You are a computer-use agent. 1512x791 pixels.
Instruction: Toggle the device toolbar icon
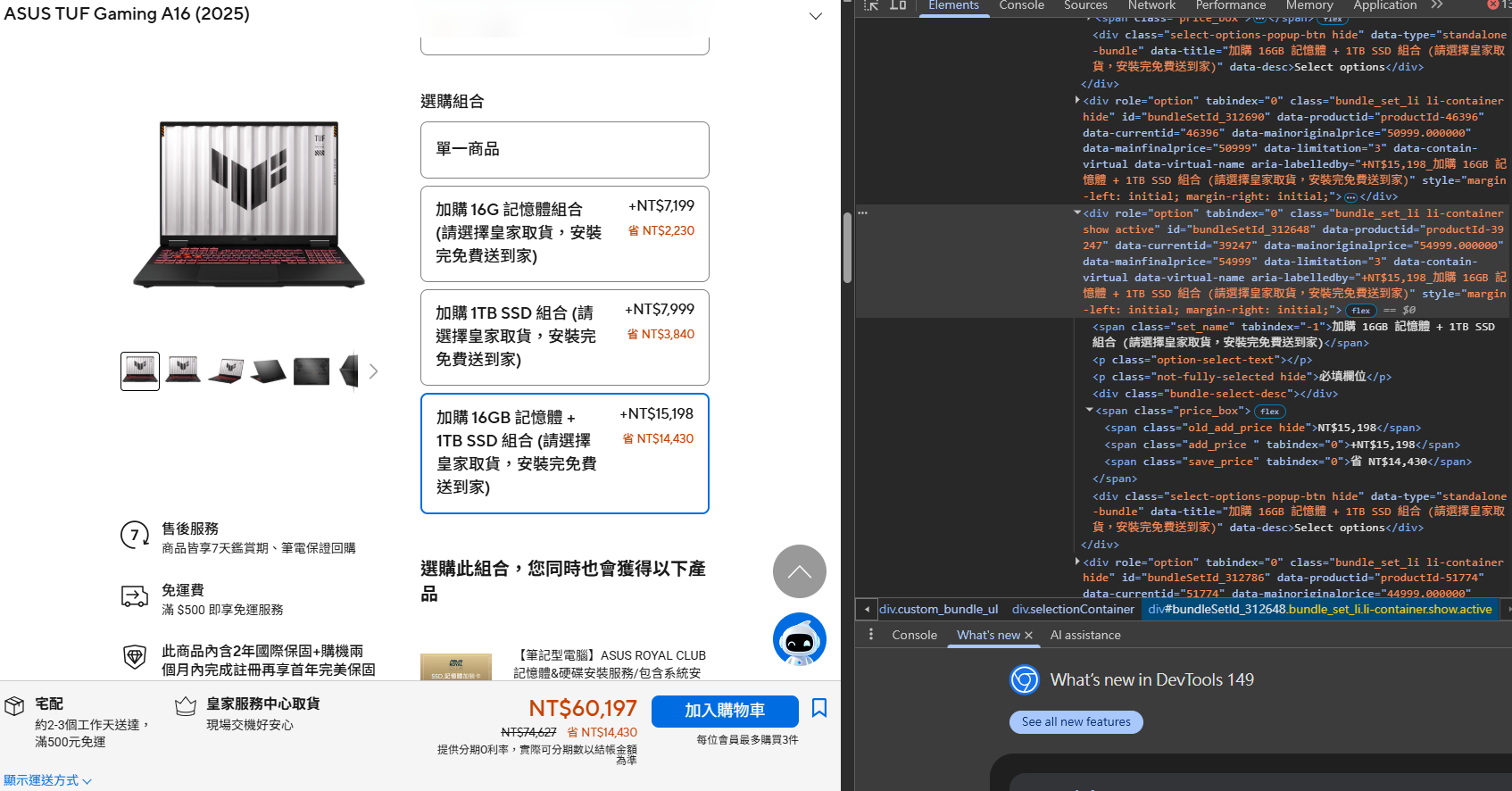point(898,5)
